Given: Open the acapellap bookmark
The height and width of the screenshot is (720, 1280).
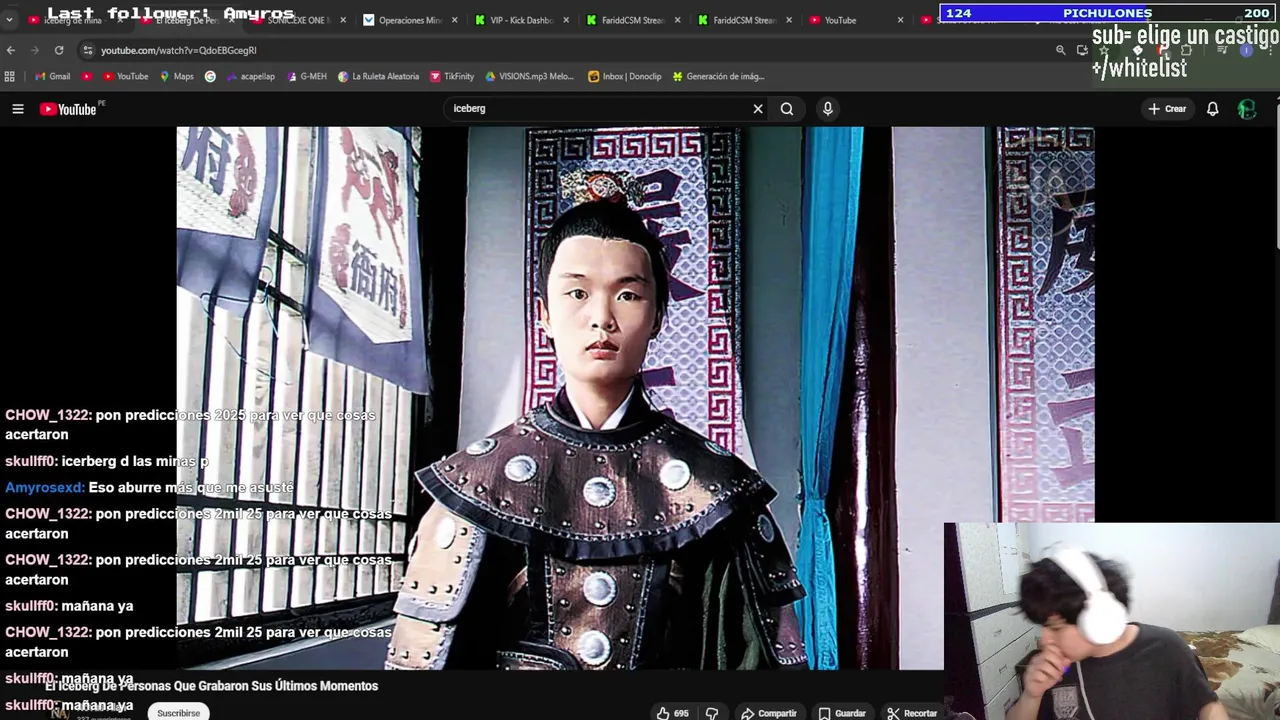Looking at the screenshot, I should [250, 76].
